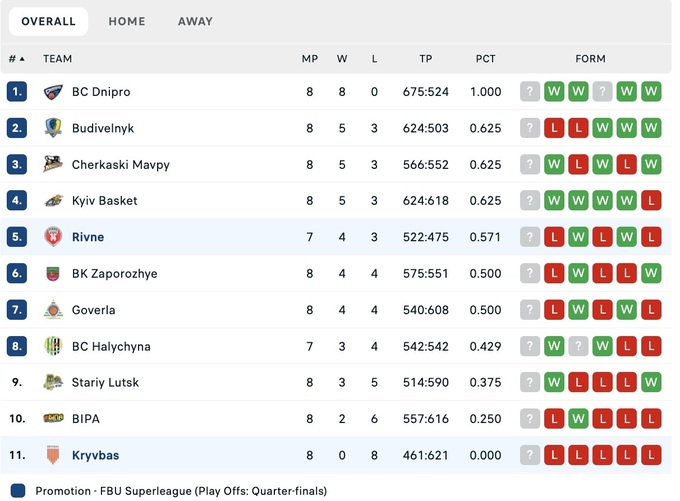Open Kyiv Basket's latest loss form badge
Viewport: 680px width, 501px height.
tap(651, 201)
